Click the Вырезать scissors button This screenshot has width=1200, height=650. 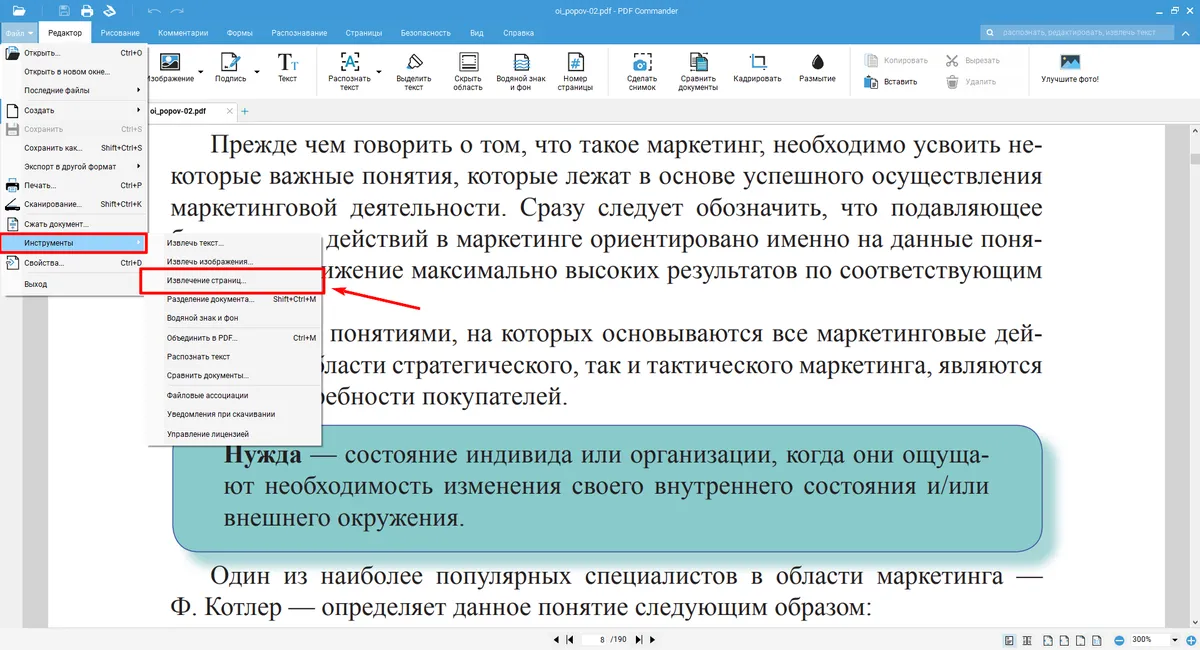[973, 60]
